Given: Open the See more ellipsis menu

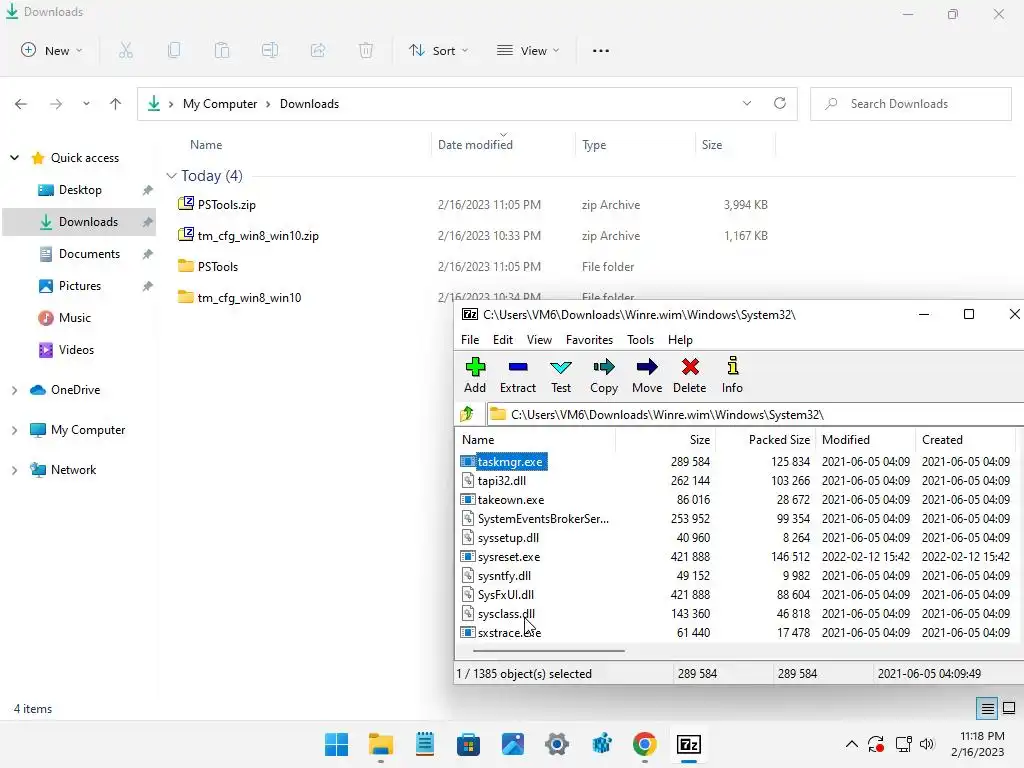Looking at the screenshot, I should (601, 50).
